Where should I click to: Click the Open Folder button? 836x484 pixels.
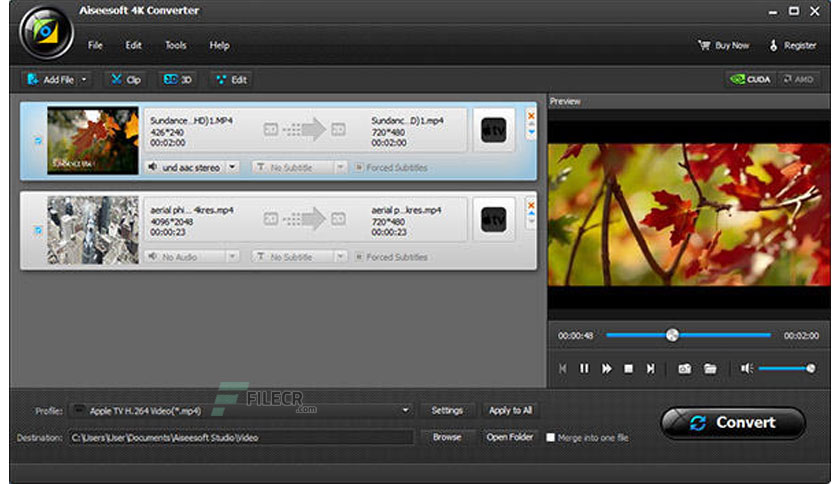[510, 437]
